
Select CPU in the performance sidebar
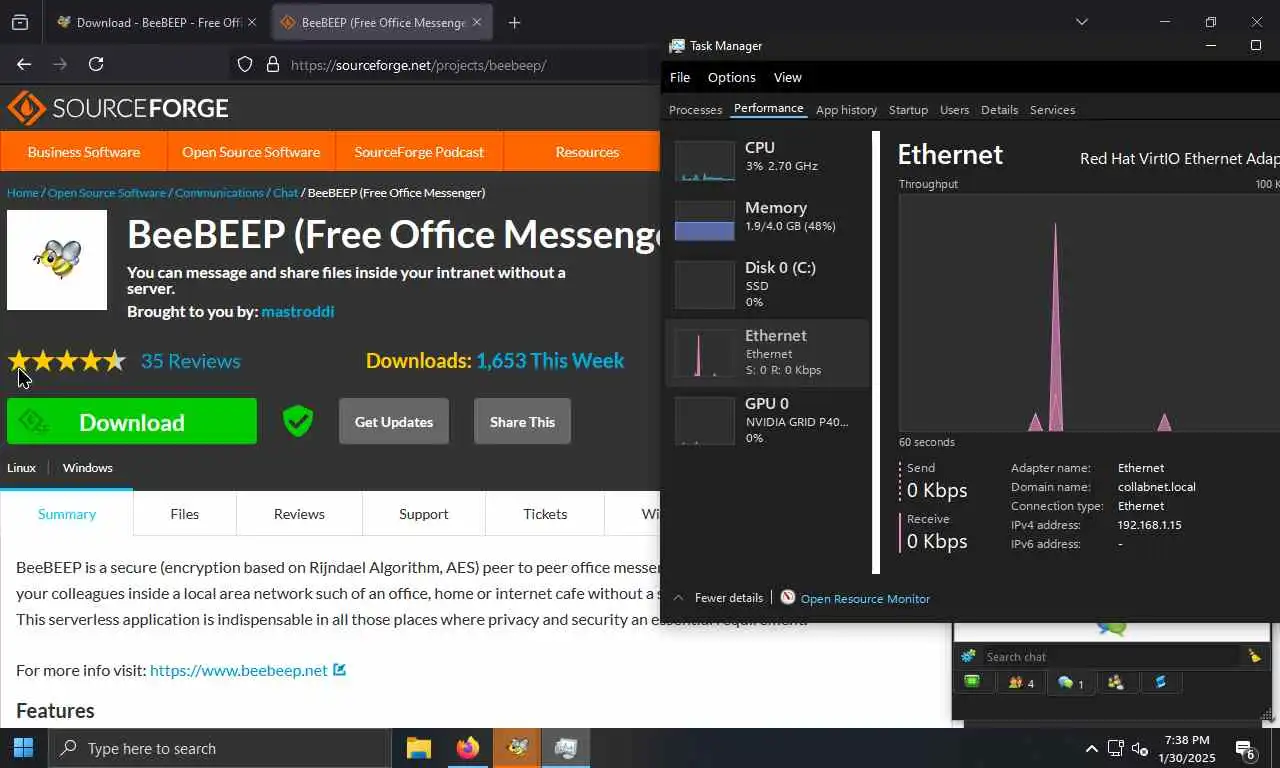(767, 160)
